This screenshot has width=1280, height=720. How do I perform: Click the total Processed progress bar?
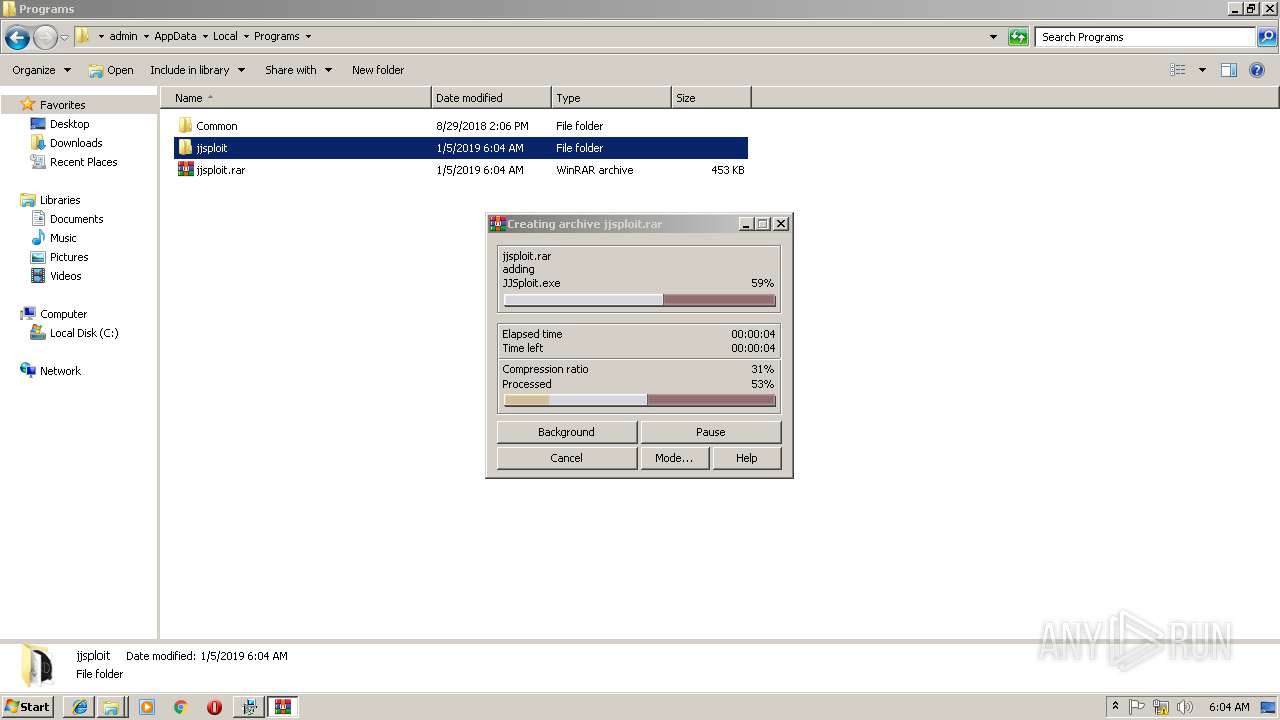(640, 400)
